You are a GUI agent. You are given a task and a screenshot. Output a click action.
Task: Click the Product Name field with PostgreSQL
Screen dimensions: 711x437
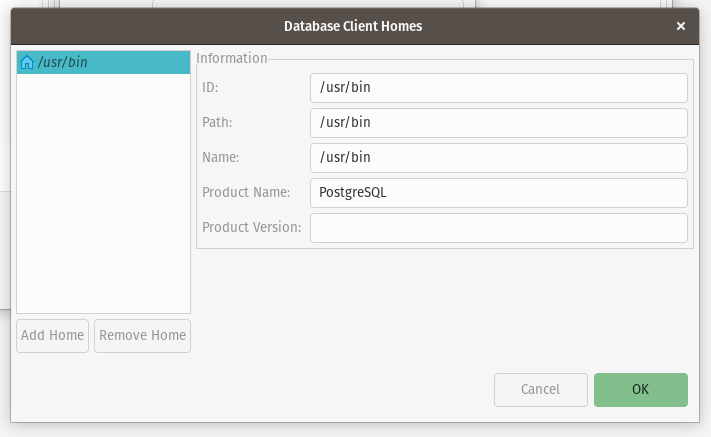[x=499, y=193]
